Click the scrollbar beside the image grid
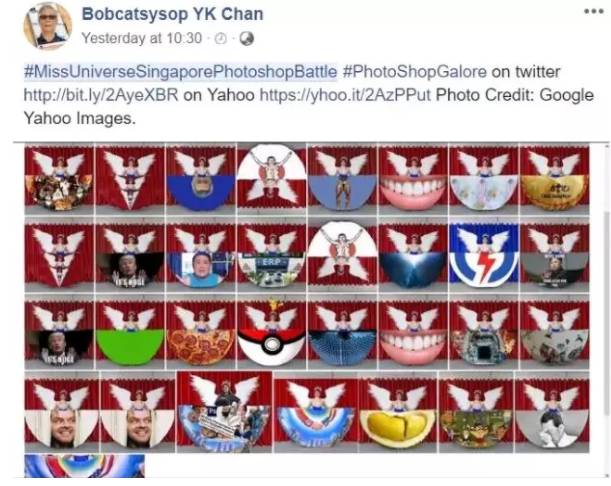 coord(607,314)
